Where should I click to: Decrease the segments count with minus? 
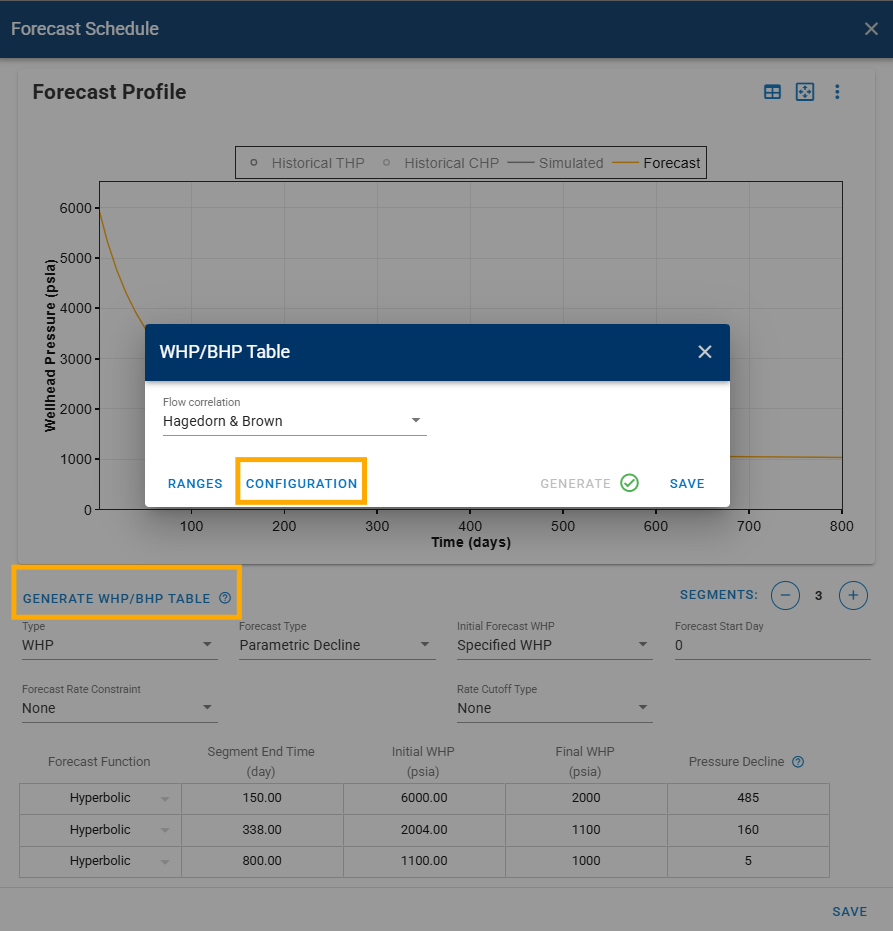coord(785,596)
